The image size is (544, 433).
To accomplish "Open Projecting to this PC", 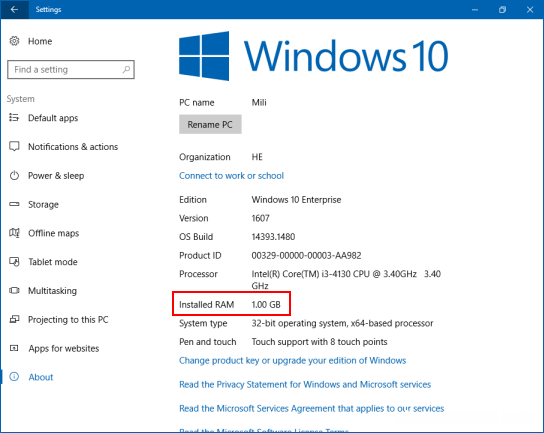I will [x=68, y=320].
